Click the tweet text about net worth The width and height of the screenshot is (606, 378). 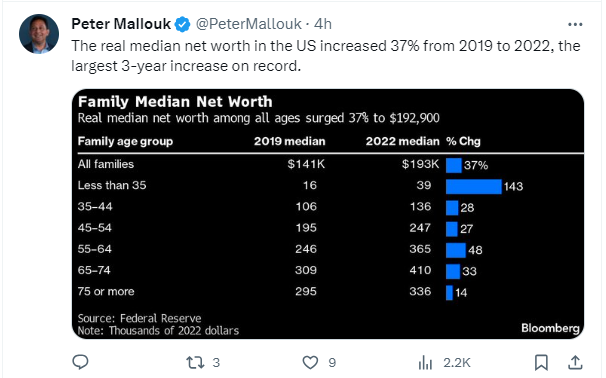coord(326,56)
